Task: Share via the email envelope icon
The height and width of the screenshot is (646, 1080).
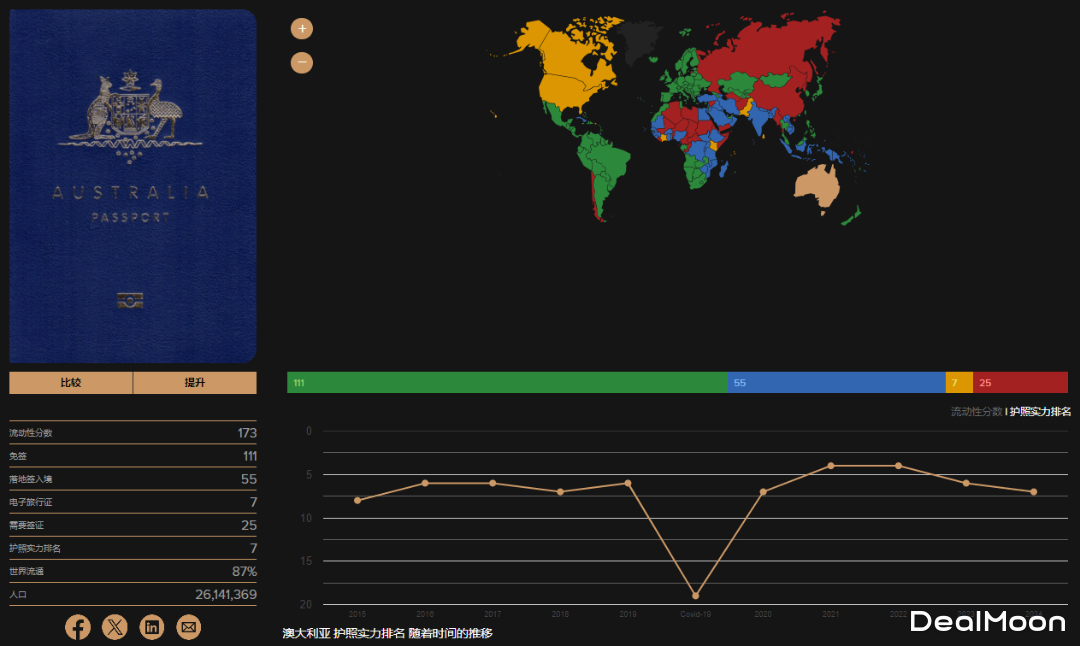Action: pyautogui.click(x=189, y=627)
